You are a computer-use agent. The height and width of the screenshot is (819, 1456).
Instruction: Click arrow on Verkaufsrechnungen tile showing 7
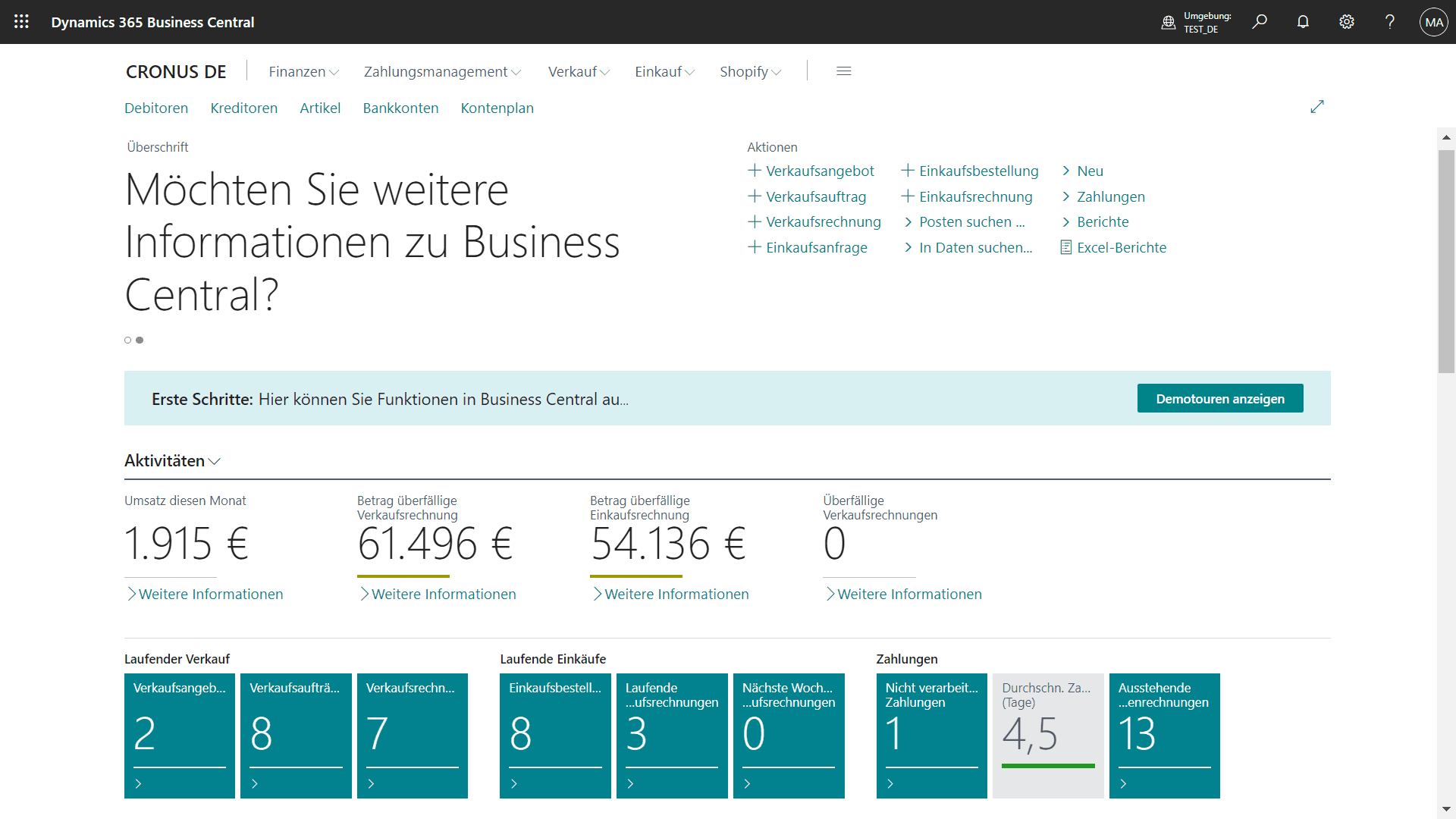(372, 783)
